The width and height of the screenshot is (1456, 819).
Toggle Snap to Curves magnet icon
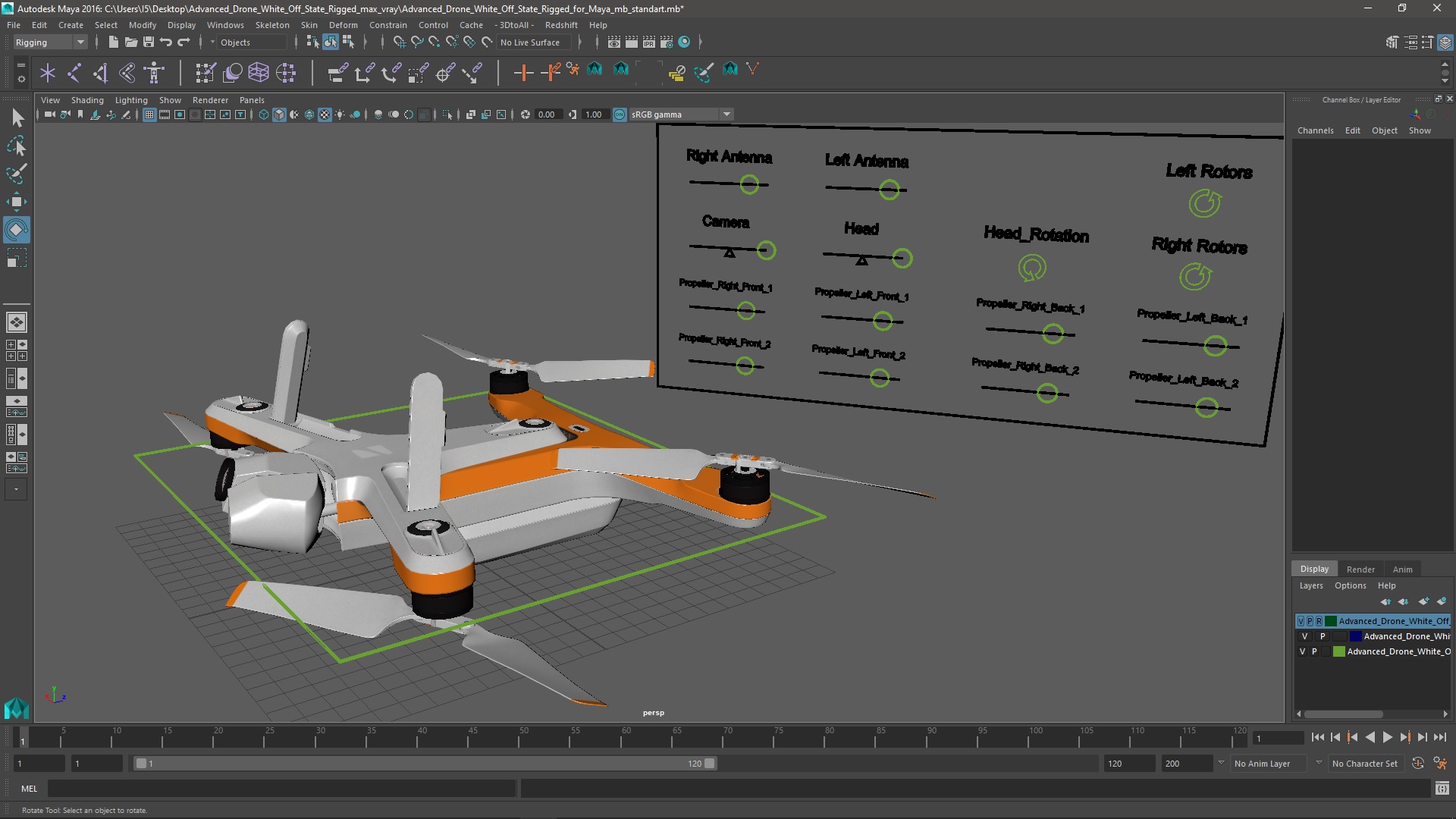(417, 42)
